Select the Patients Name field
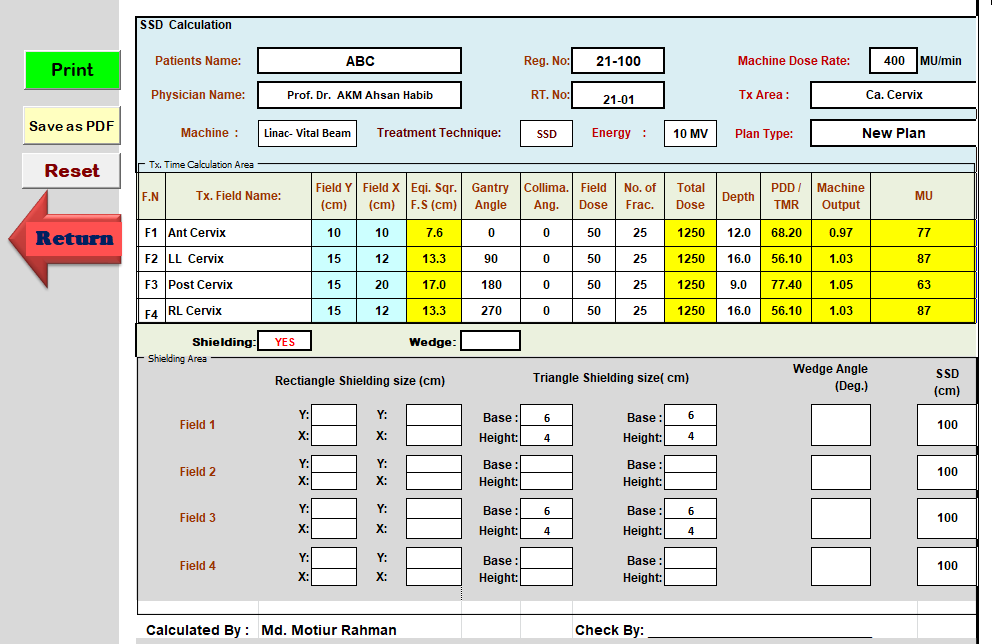Image resolution: width=992 pixels, height=644 pixels. coord(359,61)
